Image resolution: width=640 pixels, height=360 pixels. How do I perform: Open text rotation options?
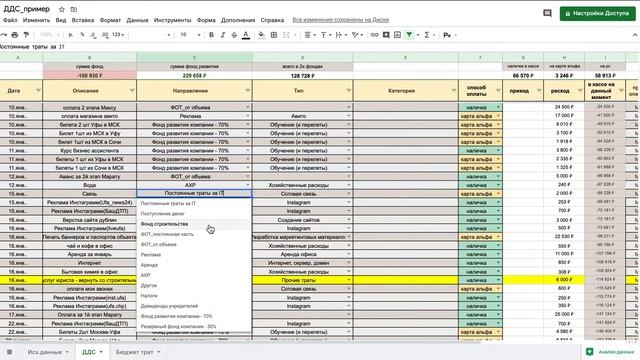pyautogui.click(x=357, y=35)
